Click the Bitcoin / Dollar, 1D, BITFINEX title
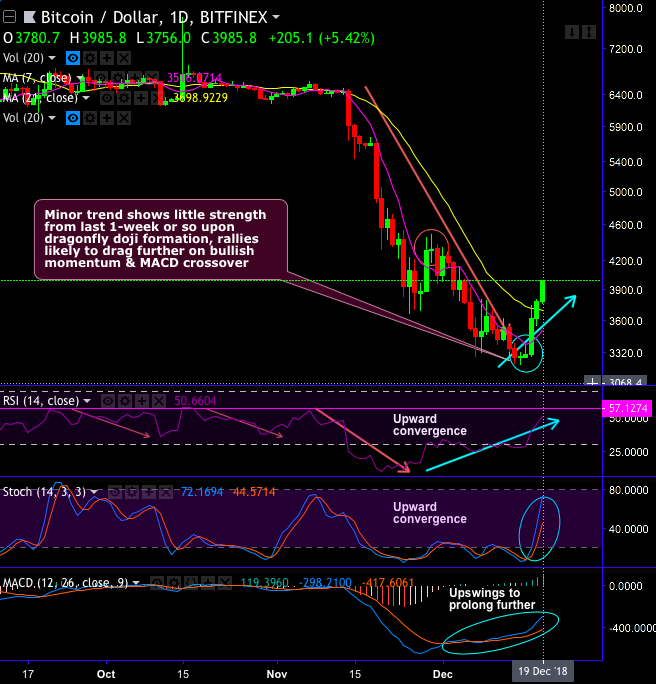This screenshot has height=684, width=656. pyautogui.click(x=154, y=17)
